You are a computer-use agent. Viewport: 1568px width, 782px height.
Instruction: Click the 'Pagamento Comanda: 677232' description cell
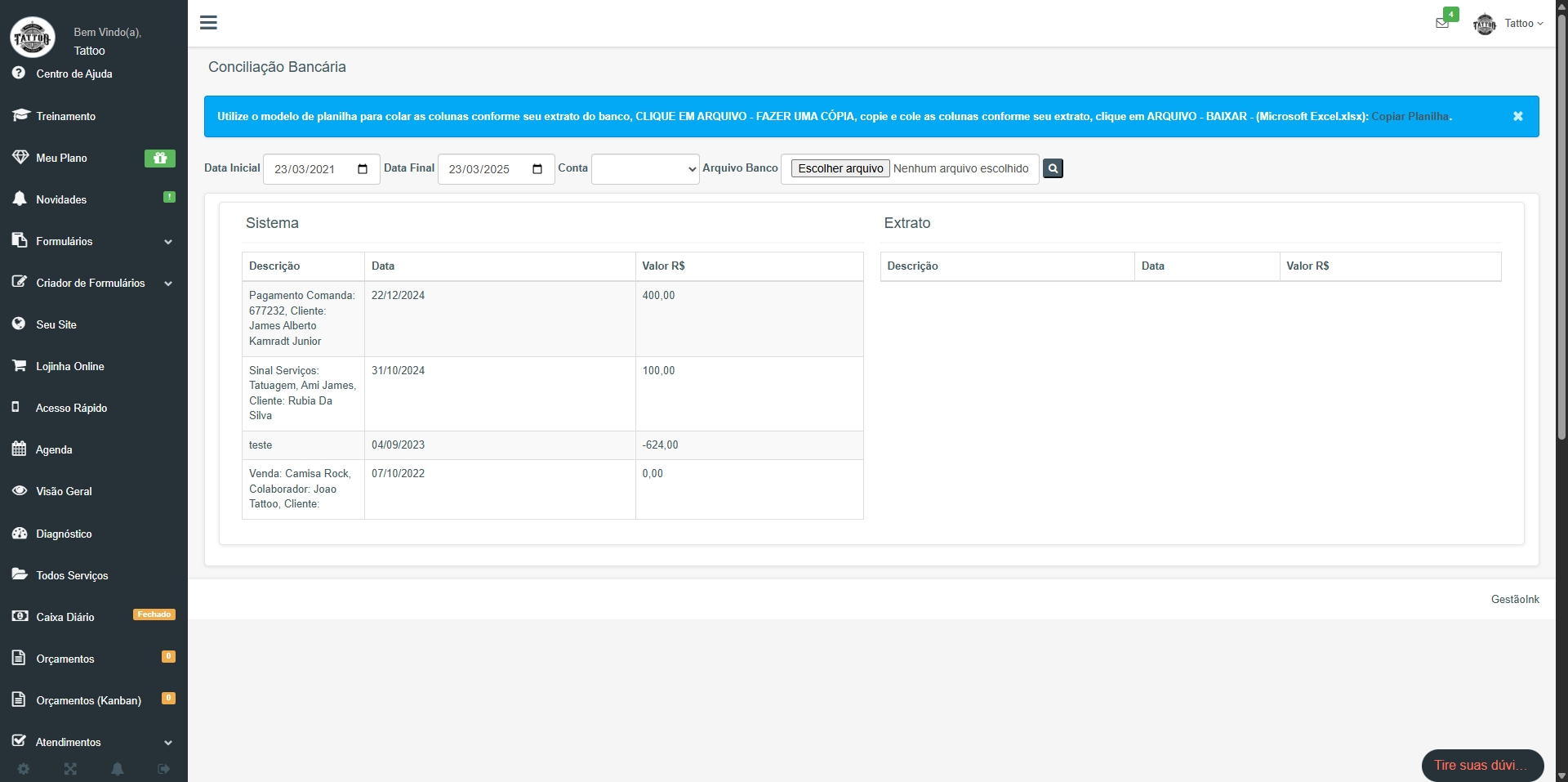(303, 319)
